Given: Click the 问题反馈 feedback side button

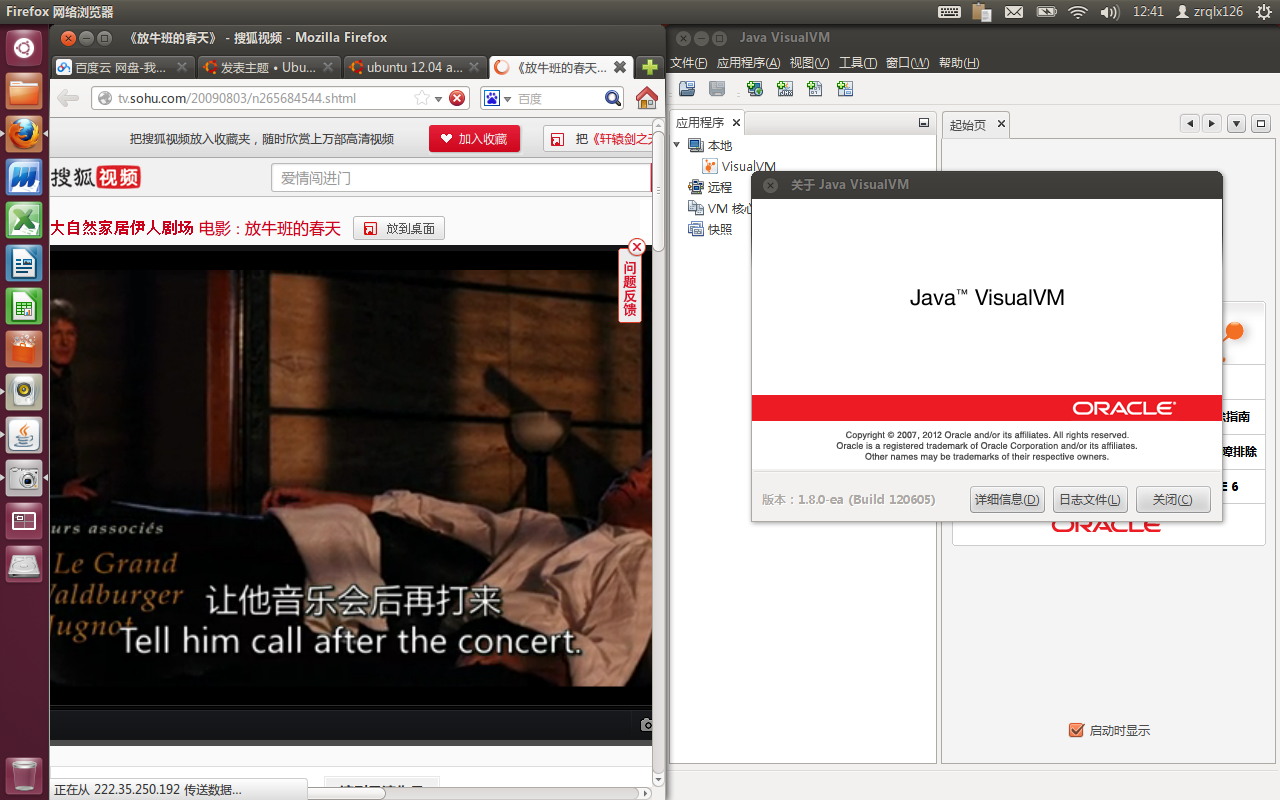Looking at the screenshot, I should pyautogui.click(x=630, y=287).
